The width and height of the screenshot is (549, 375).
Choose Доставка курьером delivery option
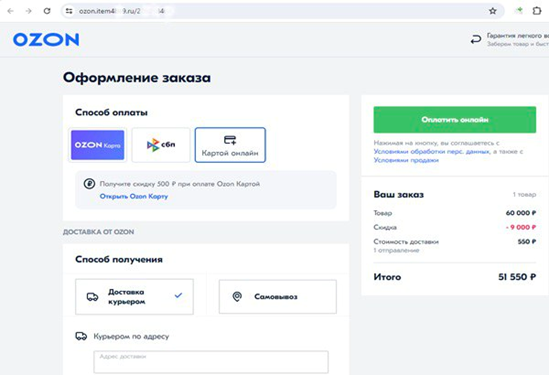click(134, 297)
